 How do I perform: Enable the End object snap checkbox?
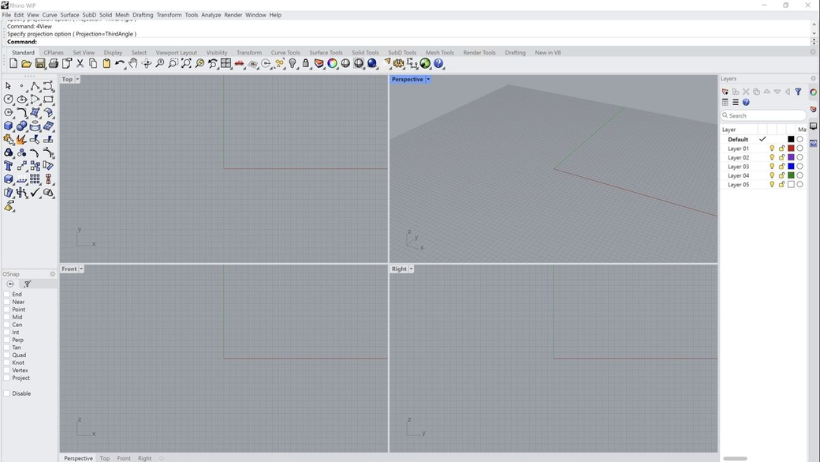point(7,294)
